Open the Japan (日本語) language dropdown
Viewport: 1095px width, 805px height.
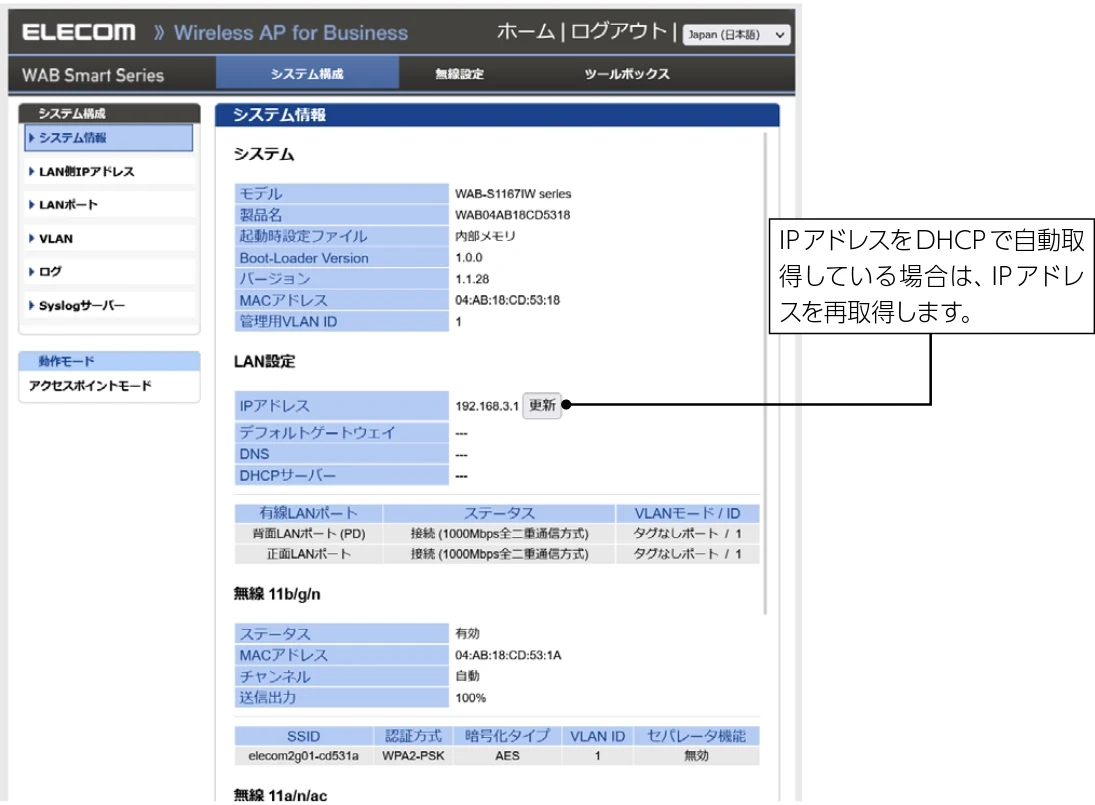pyautogui.click(x=736, y=34)
